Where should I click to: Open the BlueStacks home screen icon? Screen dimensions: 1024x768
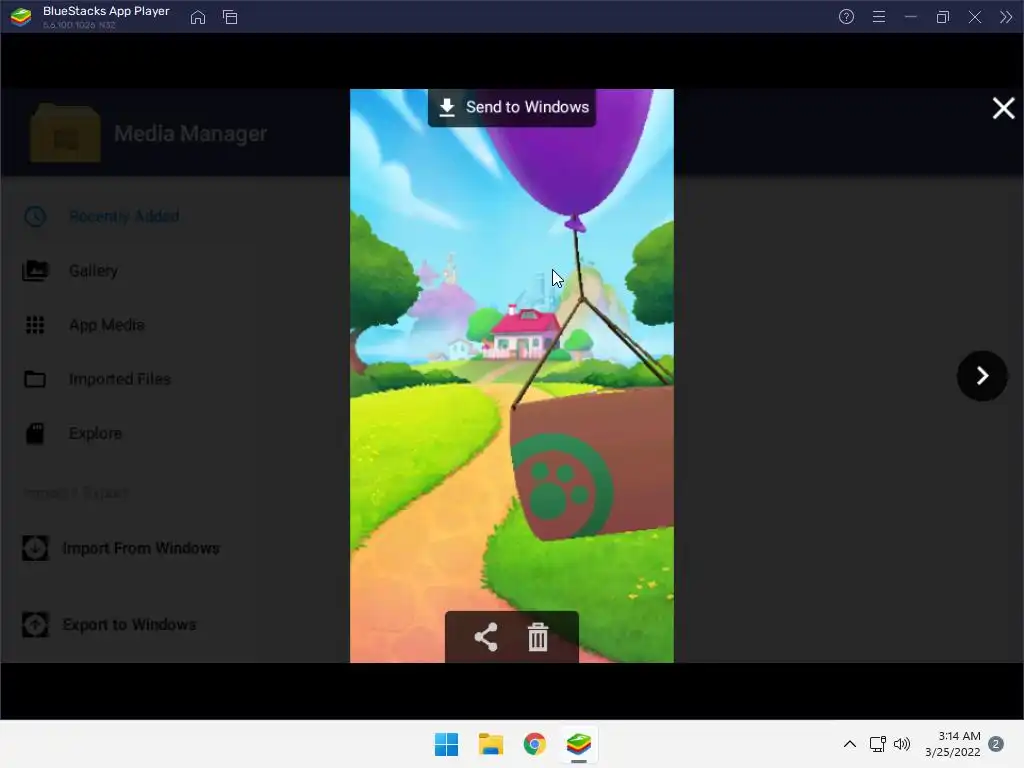pos(198,17)
